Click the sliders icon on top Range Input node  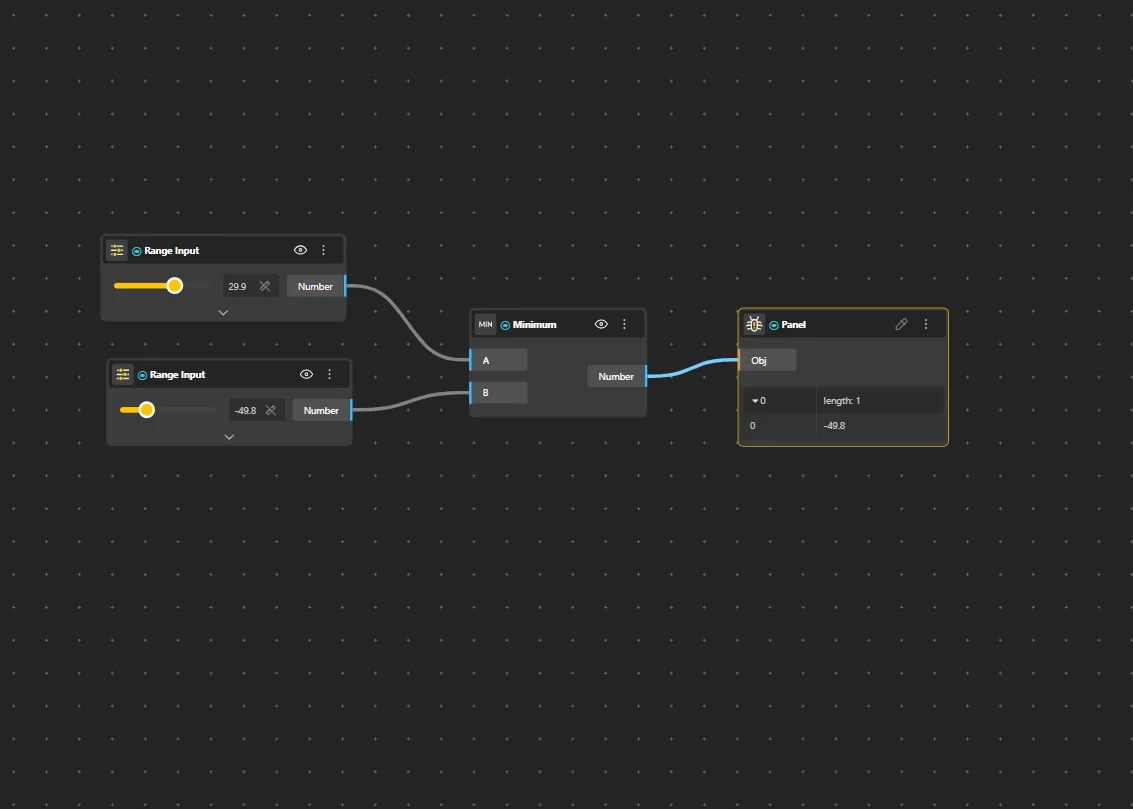(116, 251)
